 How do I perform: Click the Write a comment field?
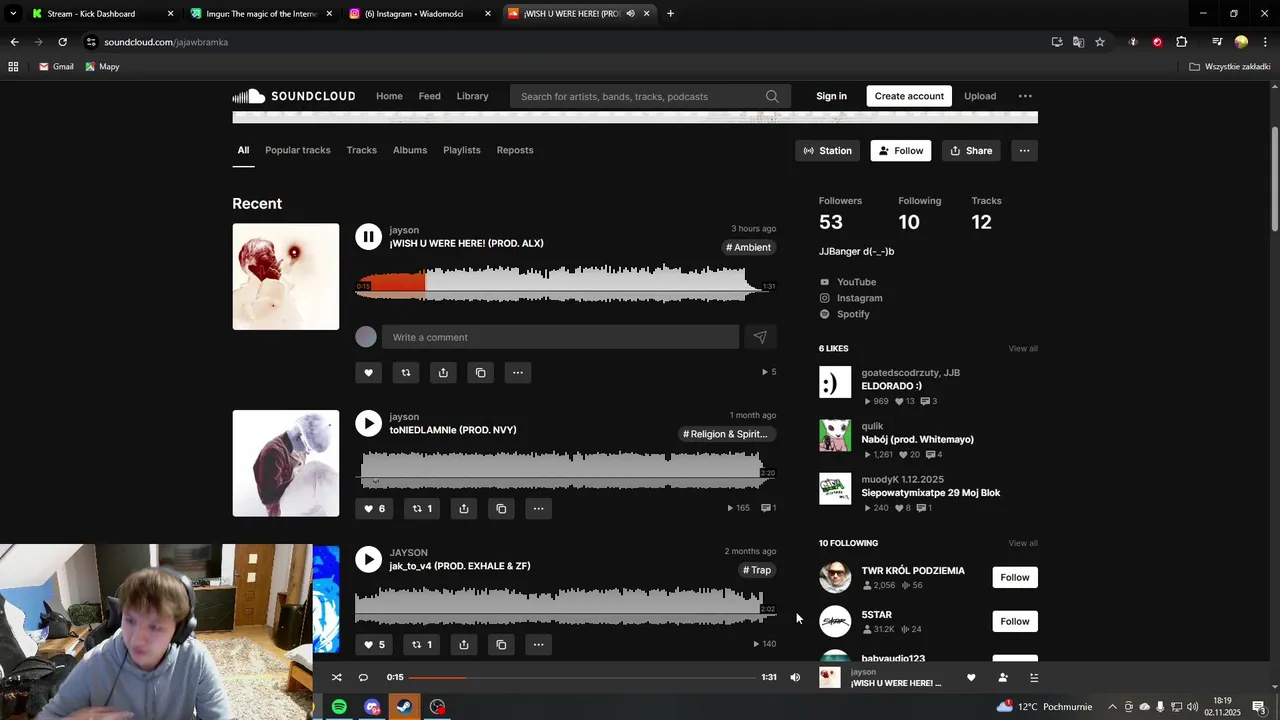(x=560, y=337)
